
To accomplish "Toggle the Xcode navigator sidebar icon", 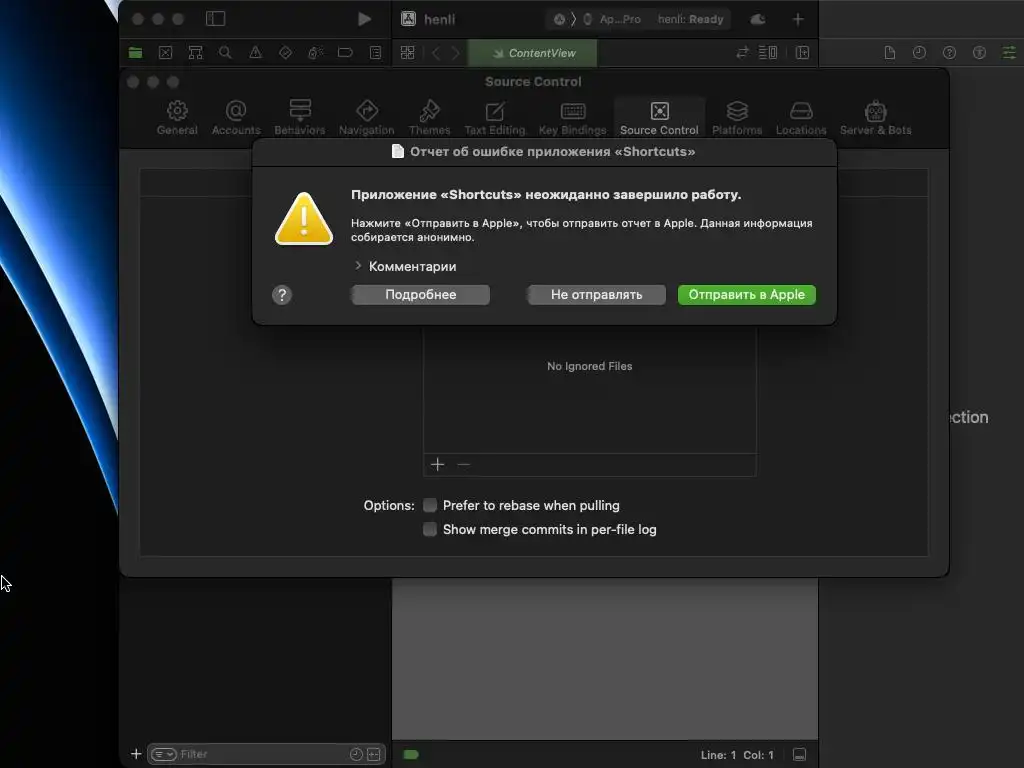I will (x=216, y=19).
